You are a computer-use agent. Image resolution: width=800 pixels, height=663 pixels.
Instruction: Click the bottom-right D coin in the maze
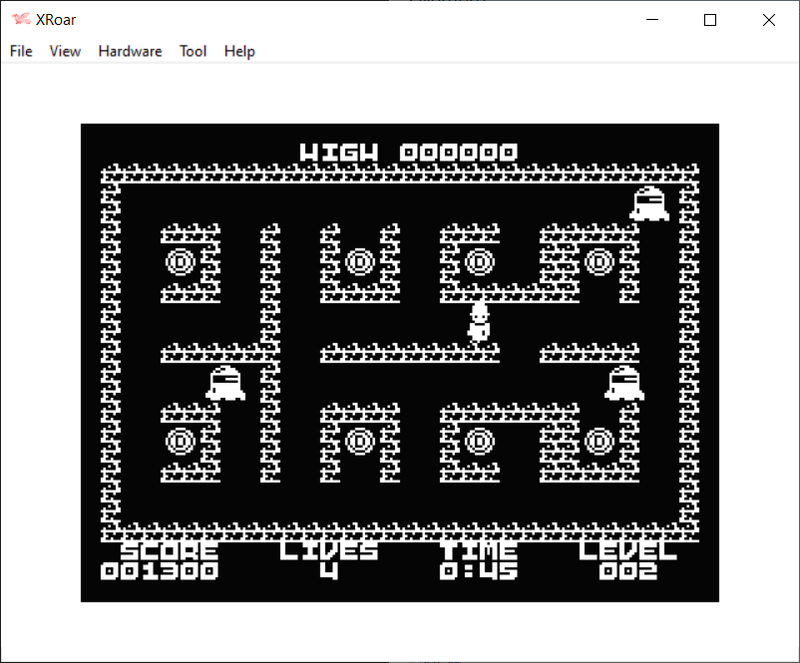click(x=599, y=440)
